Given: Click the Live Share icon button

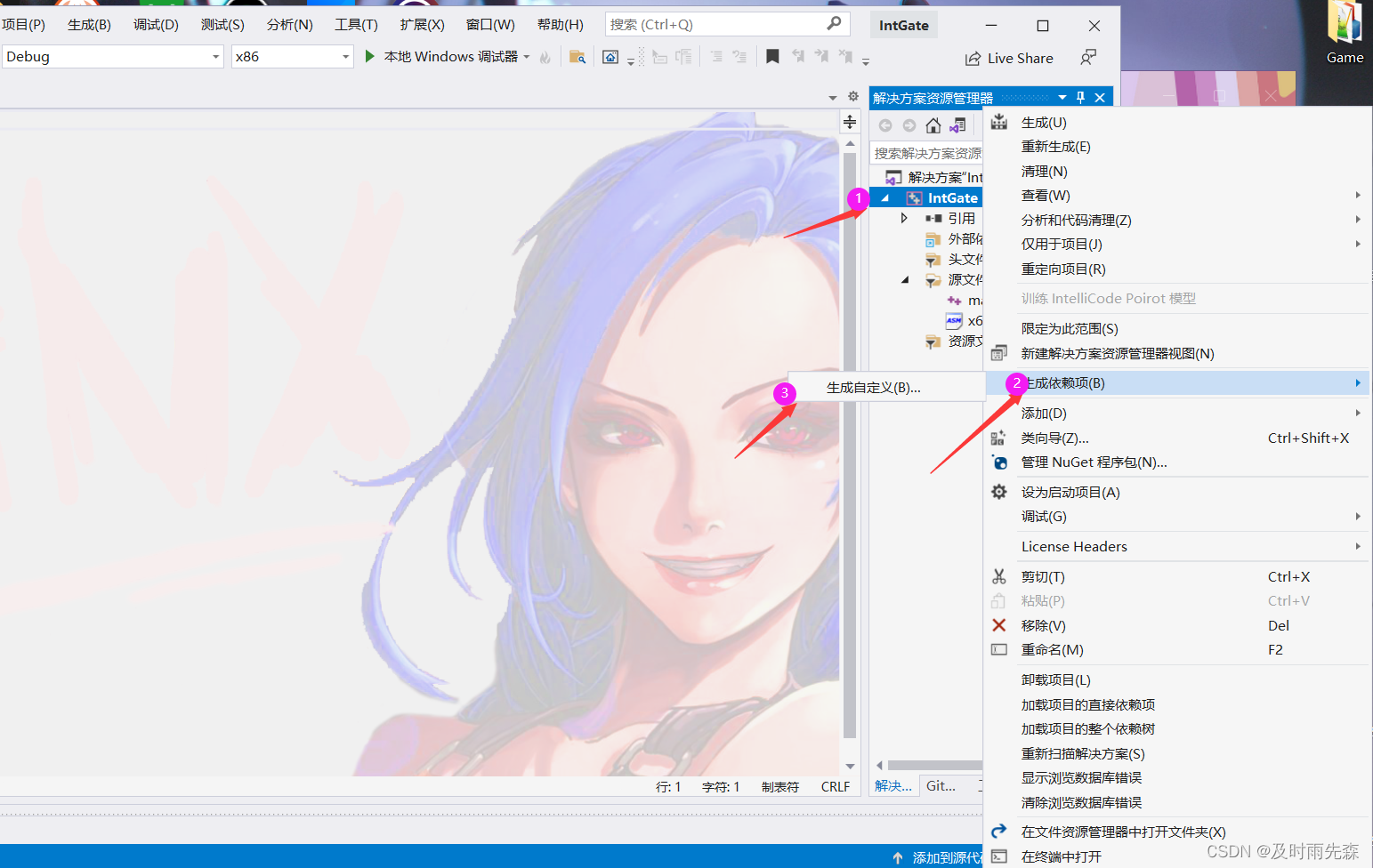Looking at the screenshot, I should click(973, 59).
